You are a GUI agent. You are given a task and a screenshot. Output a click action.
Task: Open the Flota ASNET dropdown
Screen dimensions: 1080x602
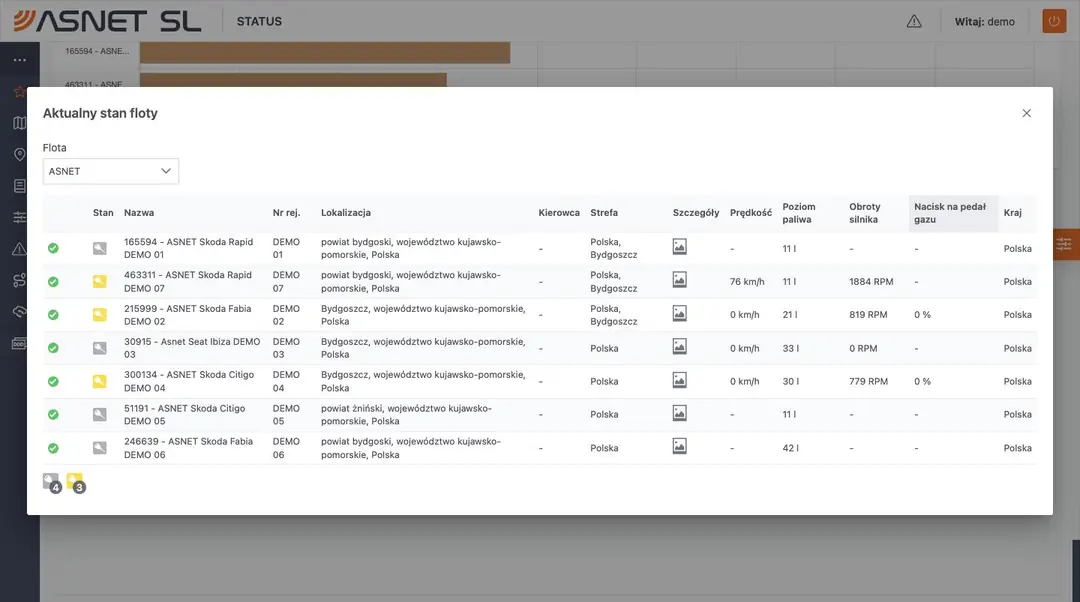(110, 171)
